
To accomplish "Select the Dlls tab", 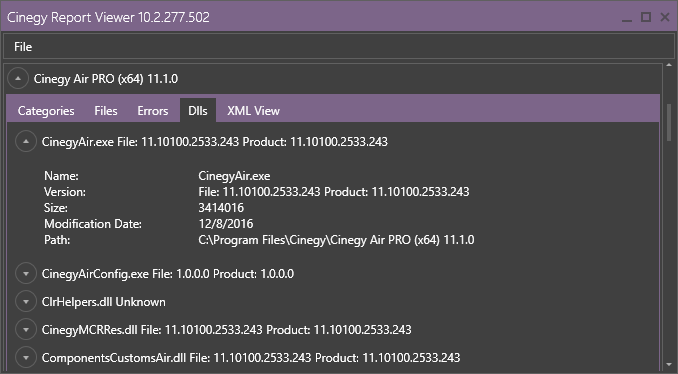I will (x=198, y=111).
